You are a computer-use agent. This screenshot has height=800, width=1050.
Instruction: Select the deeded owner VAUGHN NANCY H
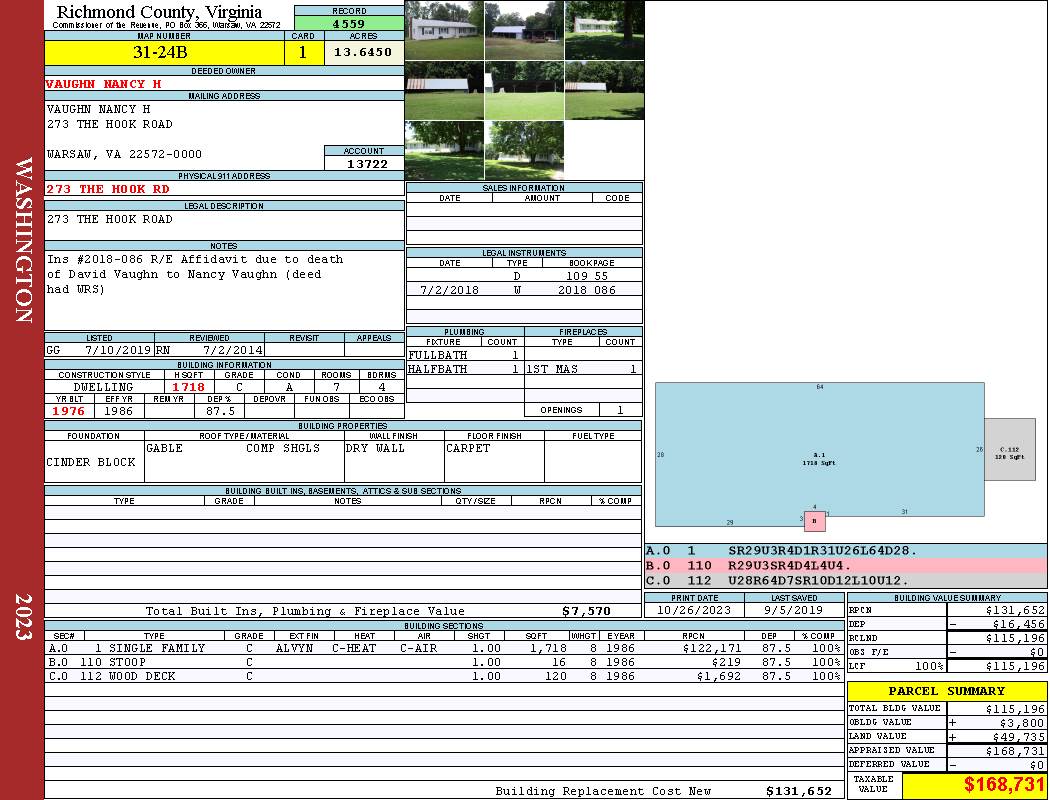coord(104,84)
